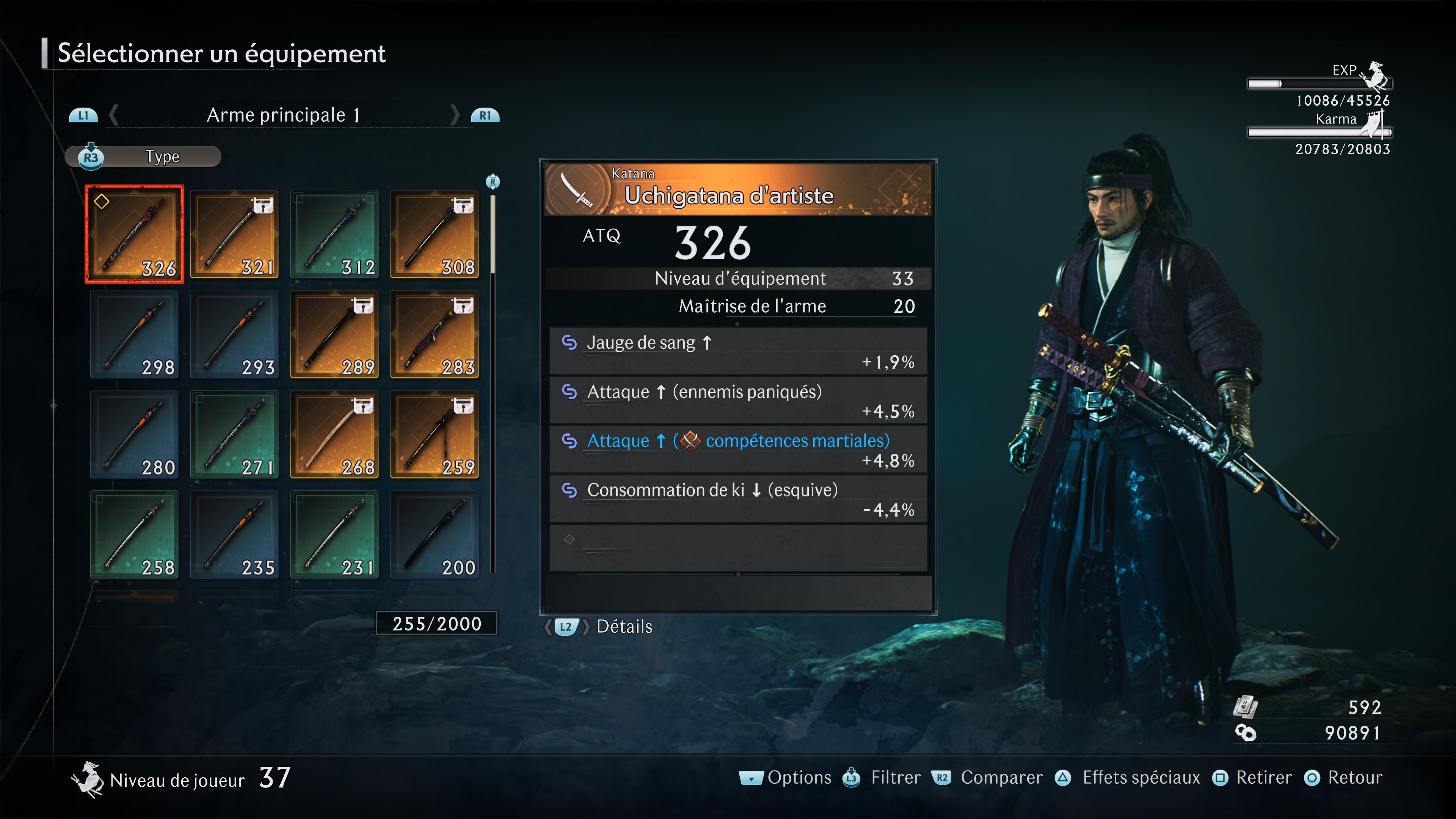Click the Effets spéciaux triangle icon
The height and width of the screenshot is (819, 1456).
click(x=1063, y=778)
